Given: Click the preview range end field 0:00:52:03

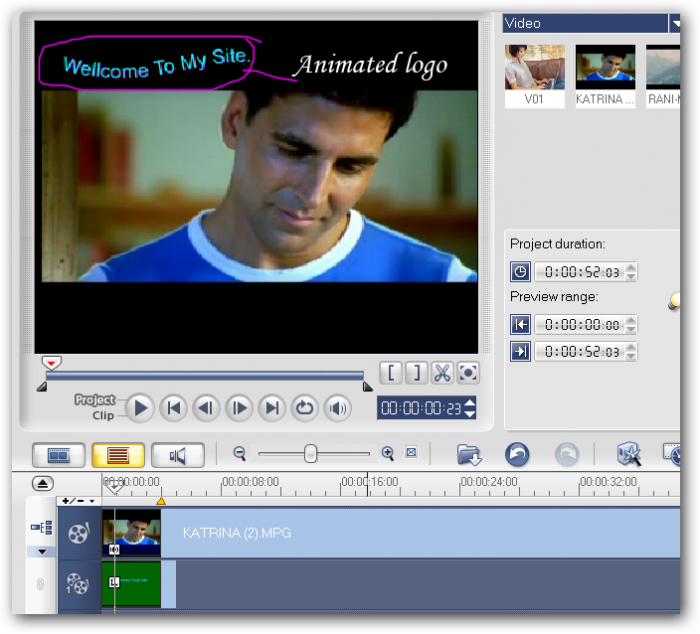Looking at the screenshot, I should pos(581,351).
